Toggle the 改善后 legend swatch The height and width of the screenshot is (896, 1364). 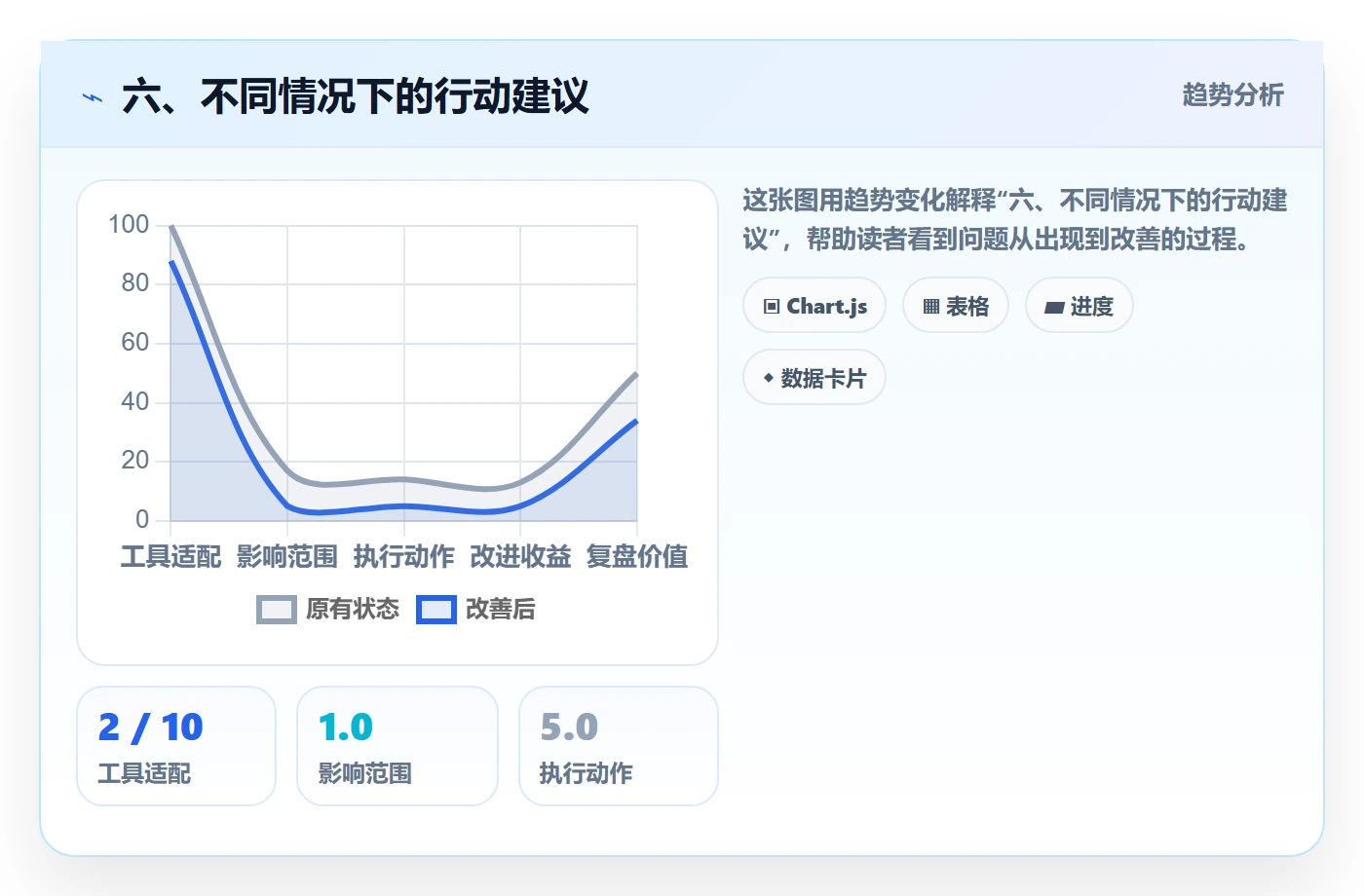[x=436, y=610]
